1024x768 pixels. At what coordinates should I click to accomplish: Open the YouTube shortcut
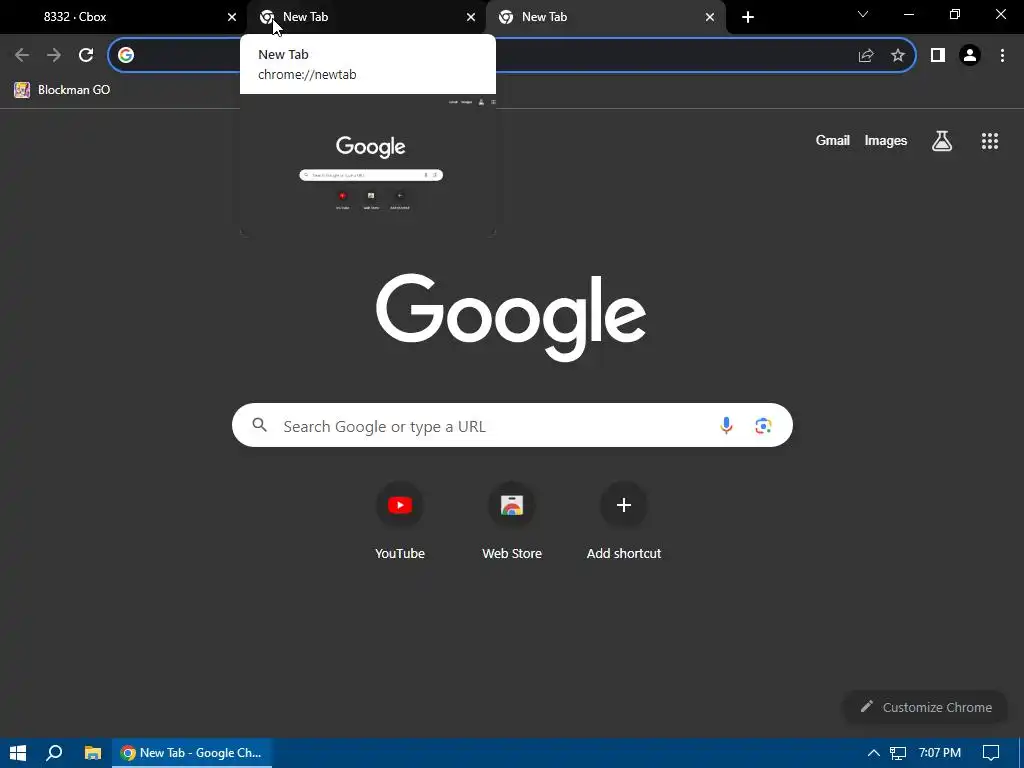(x=400, y=520)
